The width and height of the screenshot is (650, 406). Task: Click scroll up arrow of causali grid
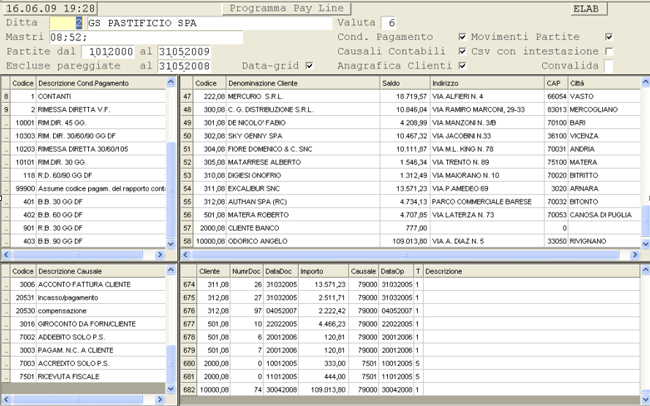click(x=171, y=270)
